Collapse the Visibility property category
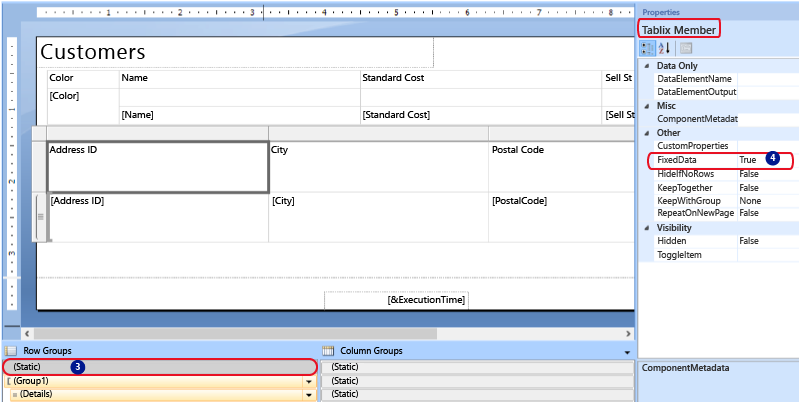The height and width of the screenshot is (402, 799). 647,228
